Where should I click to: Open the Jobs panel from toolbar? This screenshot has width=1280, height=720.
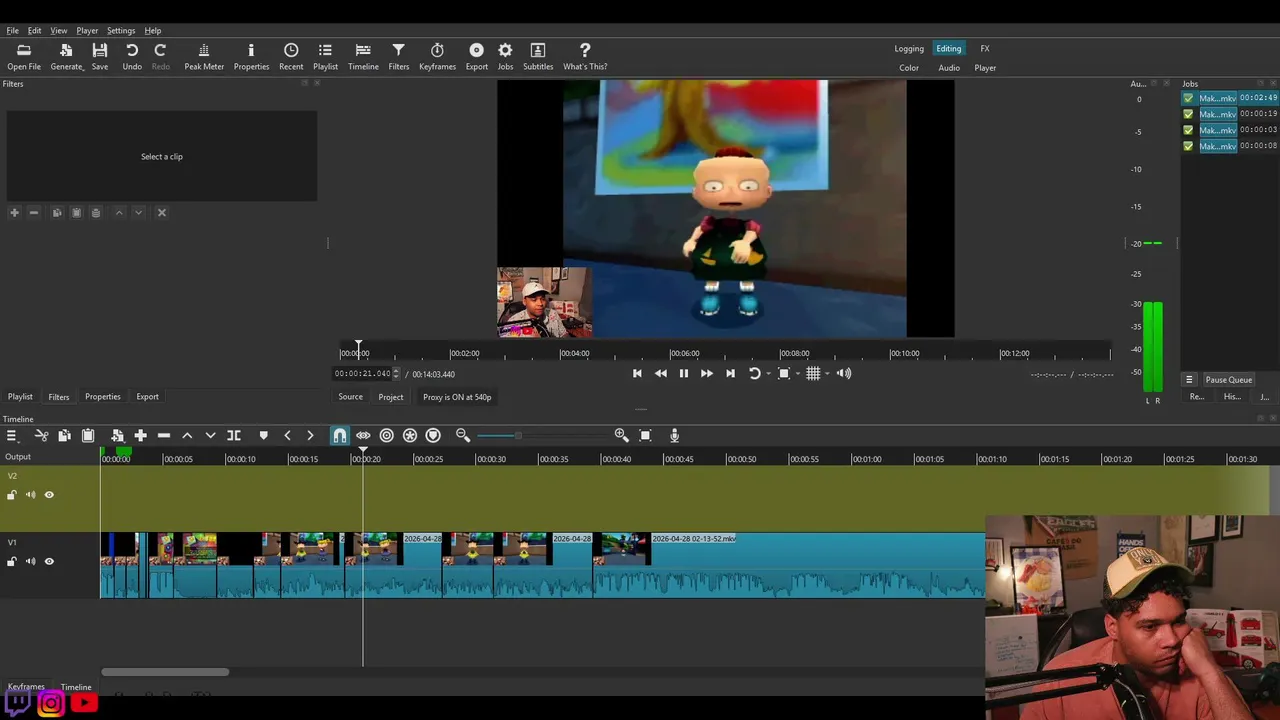point(505,57)
